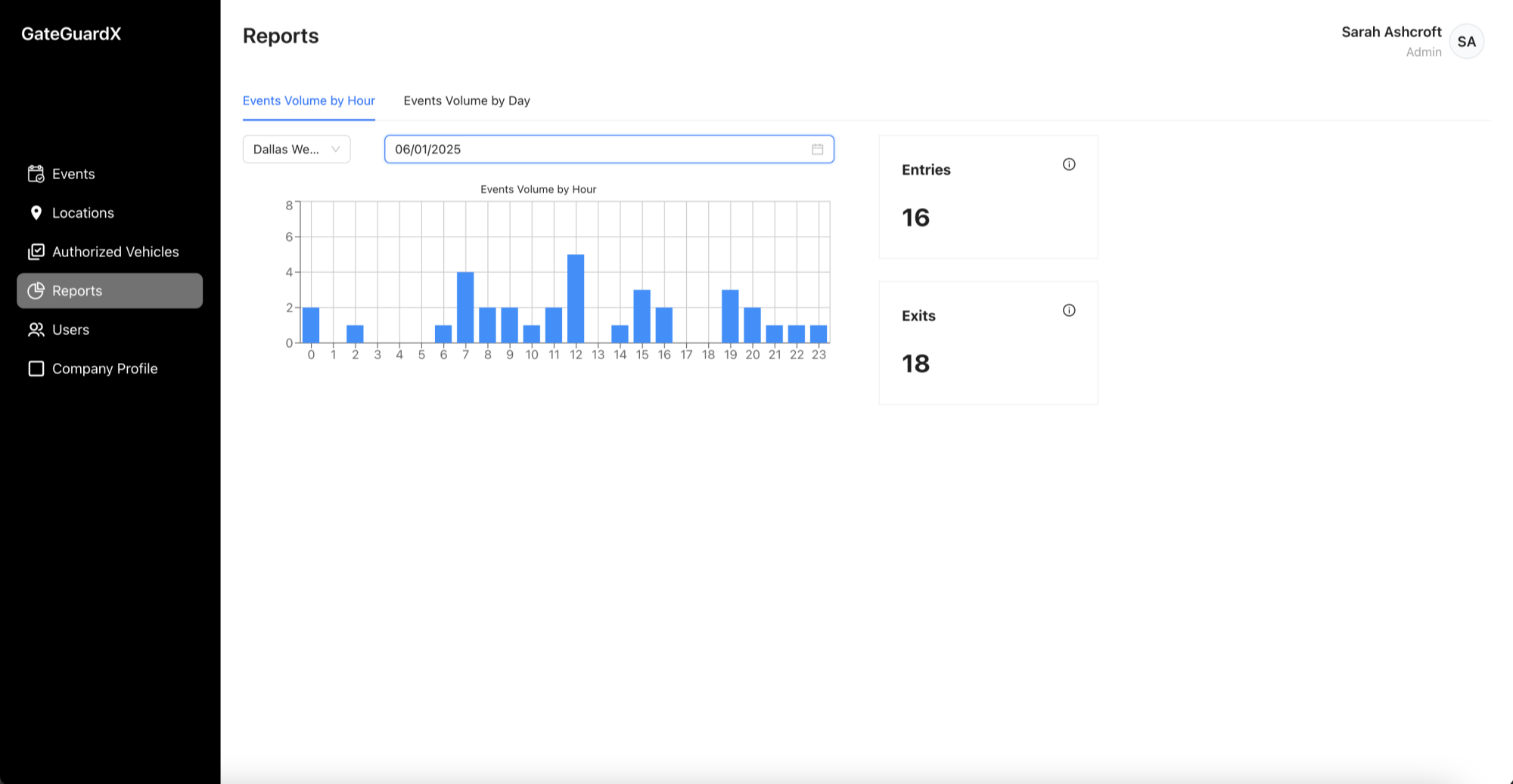Open Sarah Ashcroft profile name

tap(1391, 32)
